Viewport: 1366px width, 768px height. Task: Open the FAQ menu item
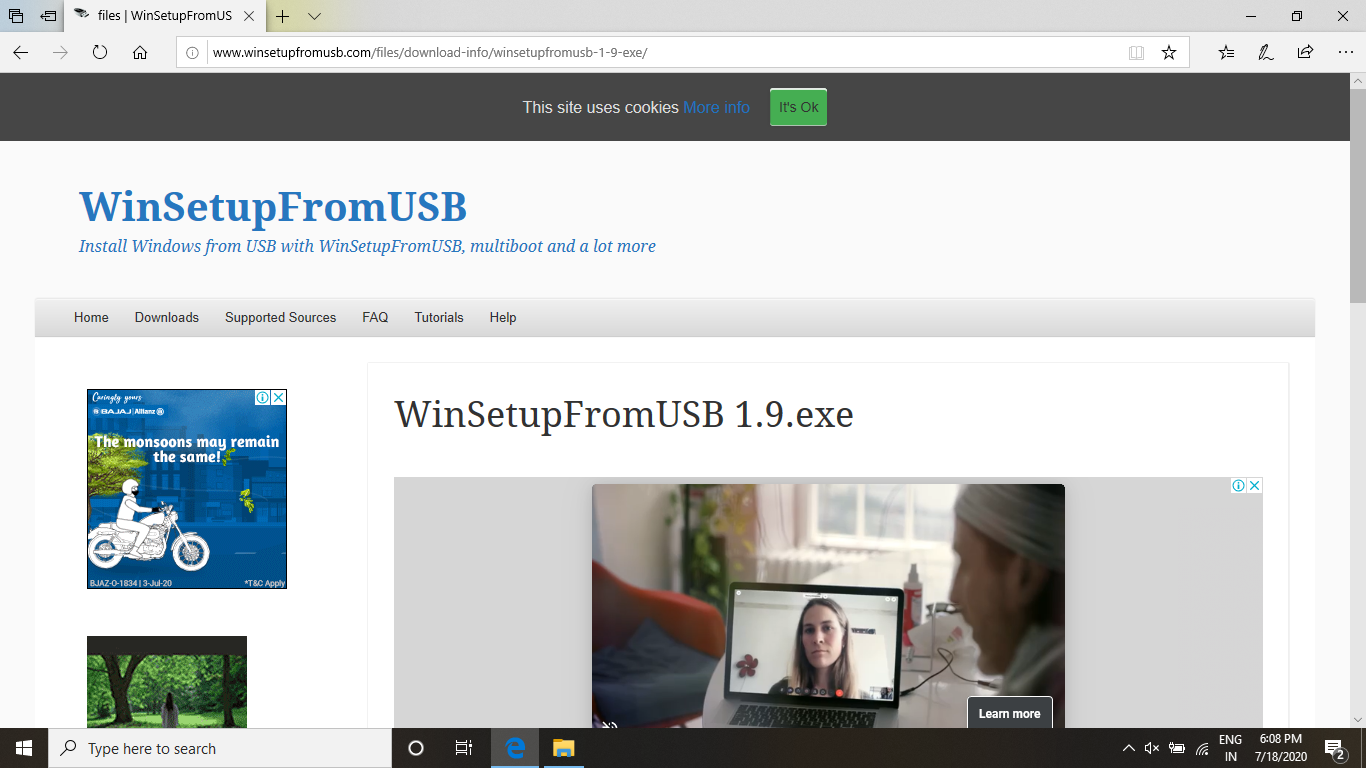(375, 317)
